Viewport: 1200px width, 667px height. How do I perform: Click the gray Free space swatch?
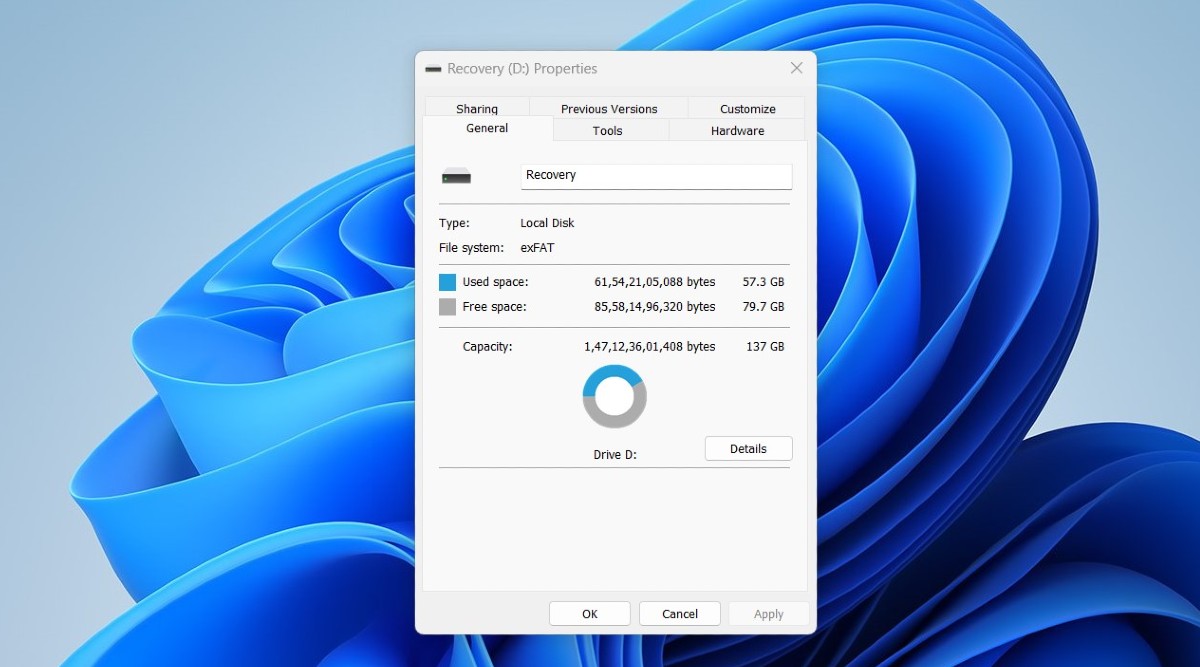point(446,307)
